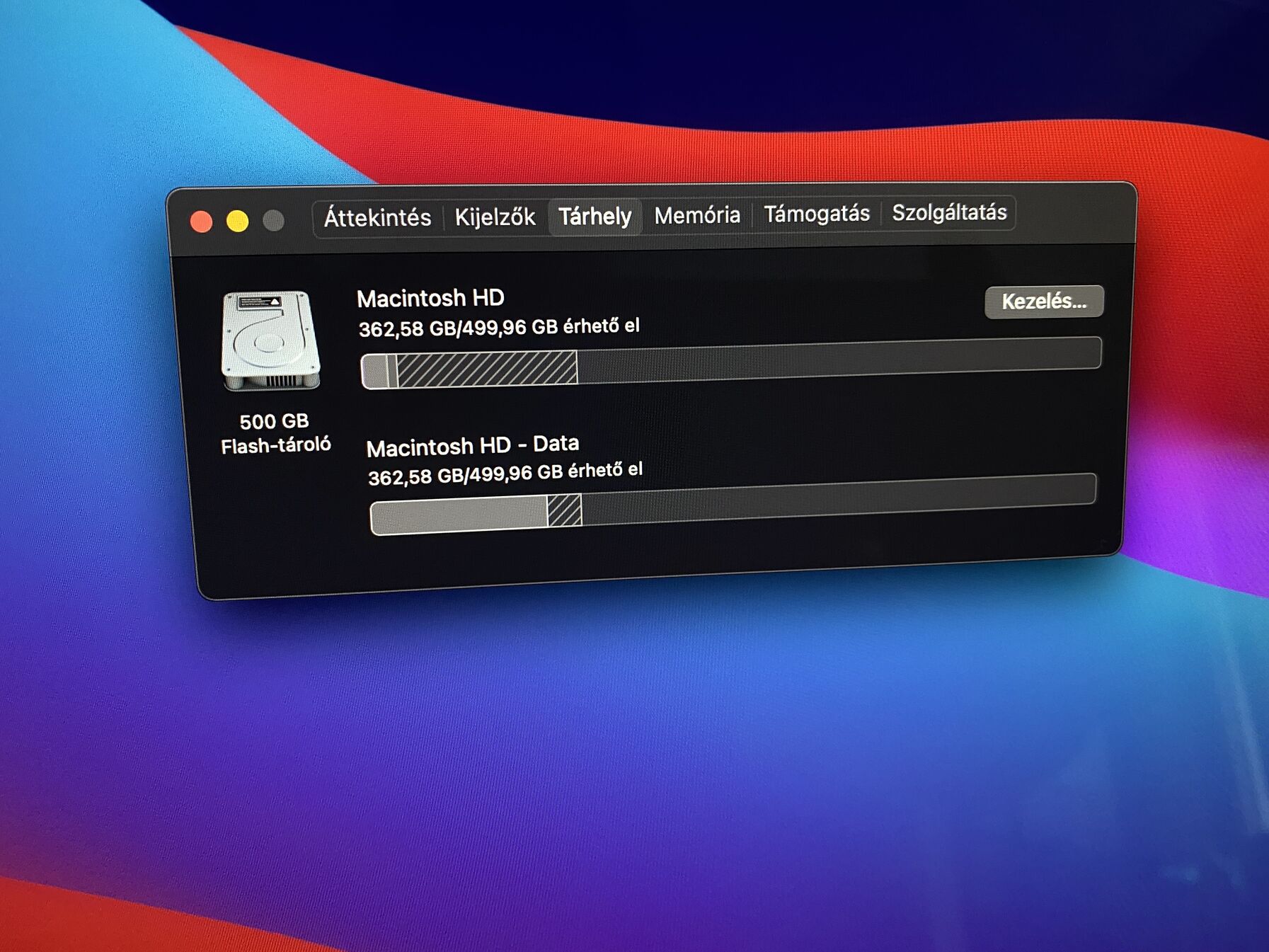Open the Kijelzők tab

pyautogui.click(x=495, y=217)
